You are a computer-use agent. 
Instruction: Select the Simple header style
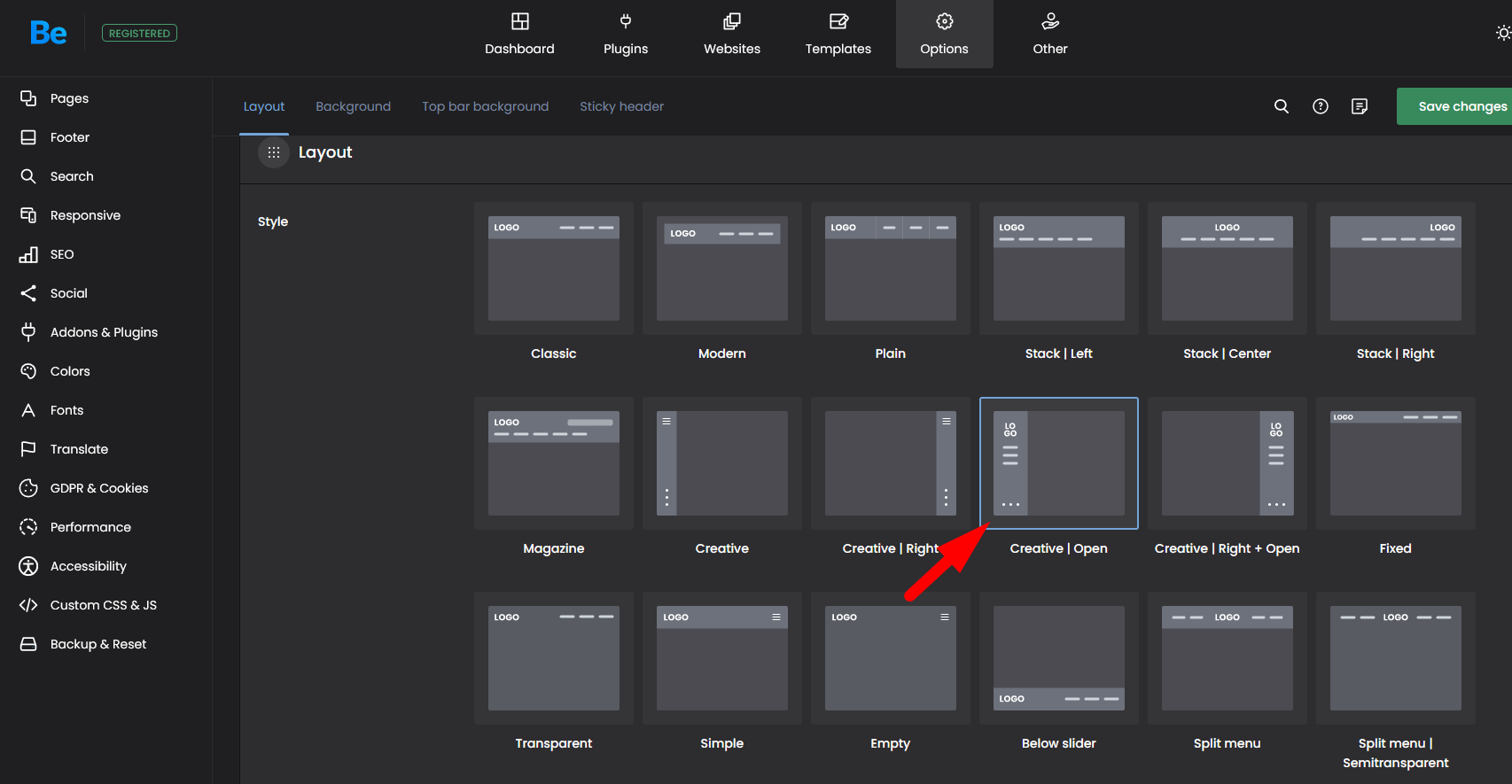tap(722, 658)
